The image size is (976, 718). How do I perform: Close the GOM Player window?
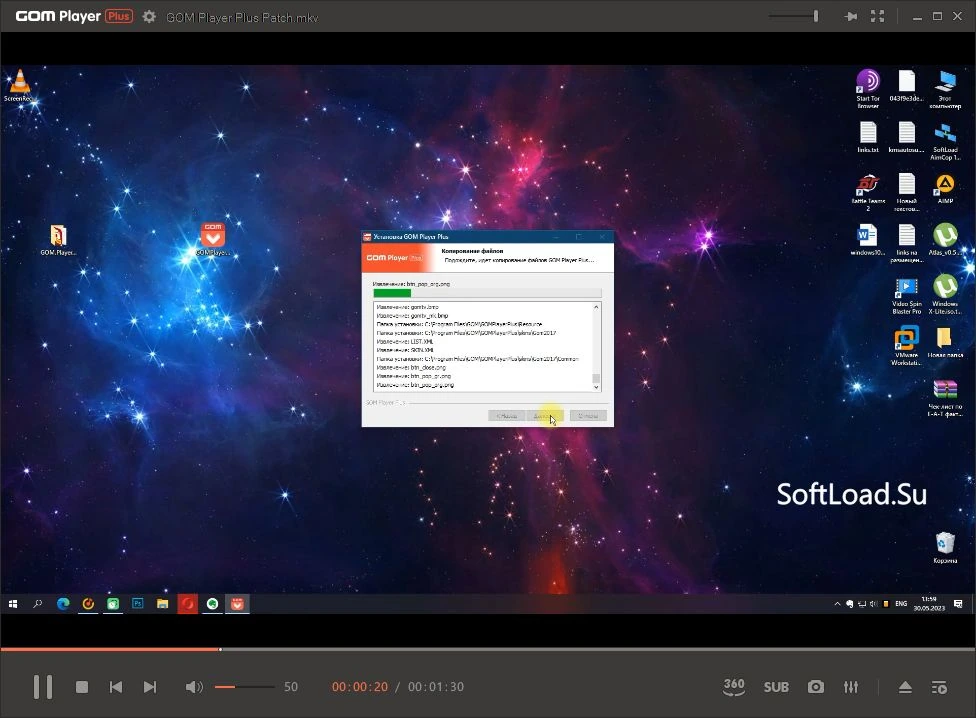click(957, 16)
